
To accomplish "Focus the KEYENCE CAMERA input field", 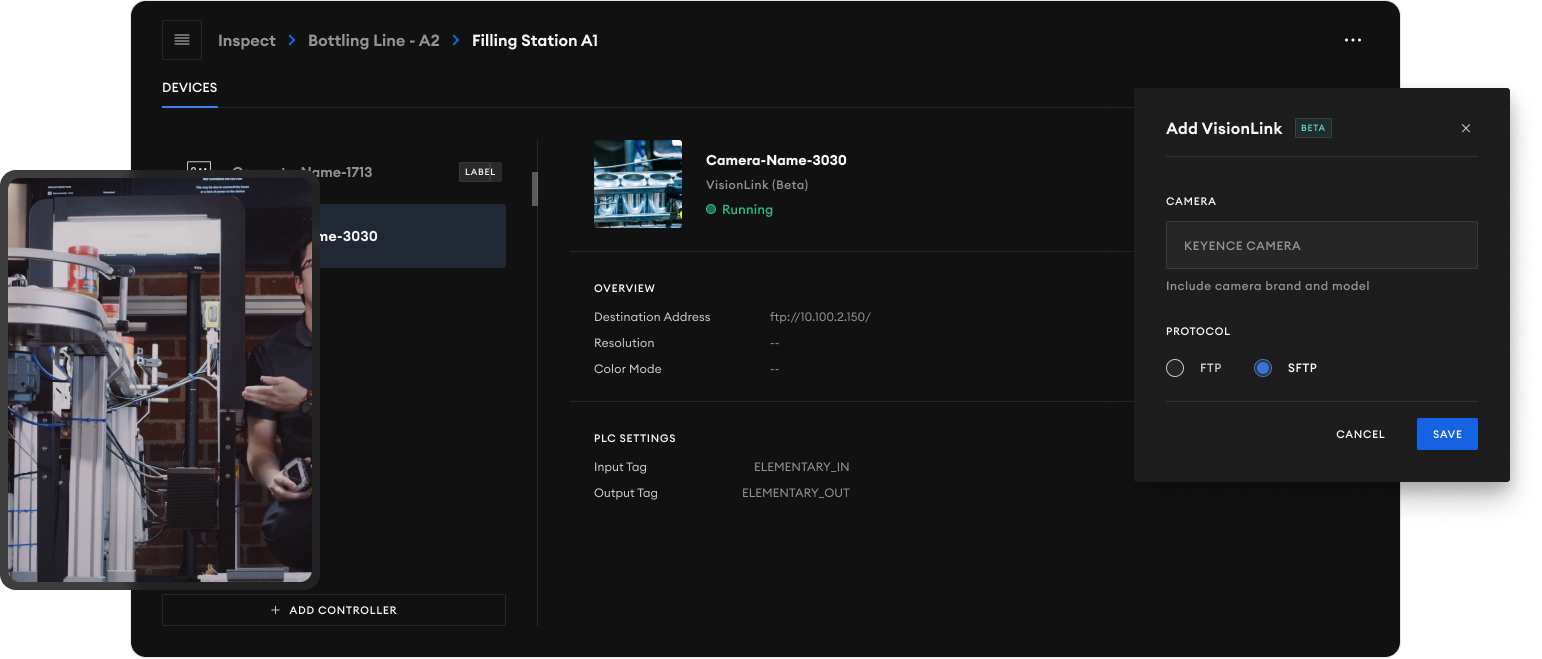I will (x=1322, y=245).
